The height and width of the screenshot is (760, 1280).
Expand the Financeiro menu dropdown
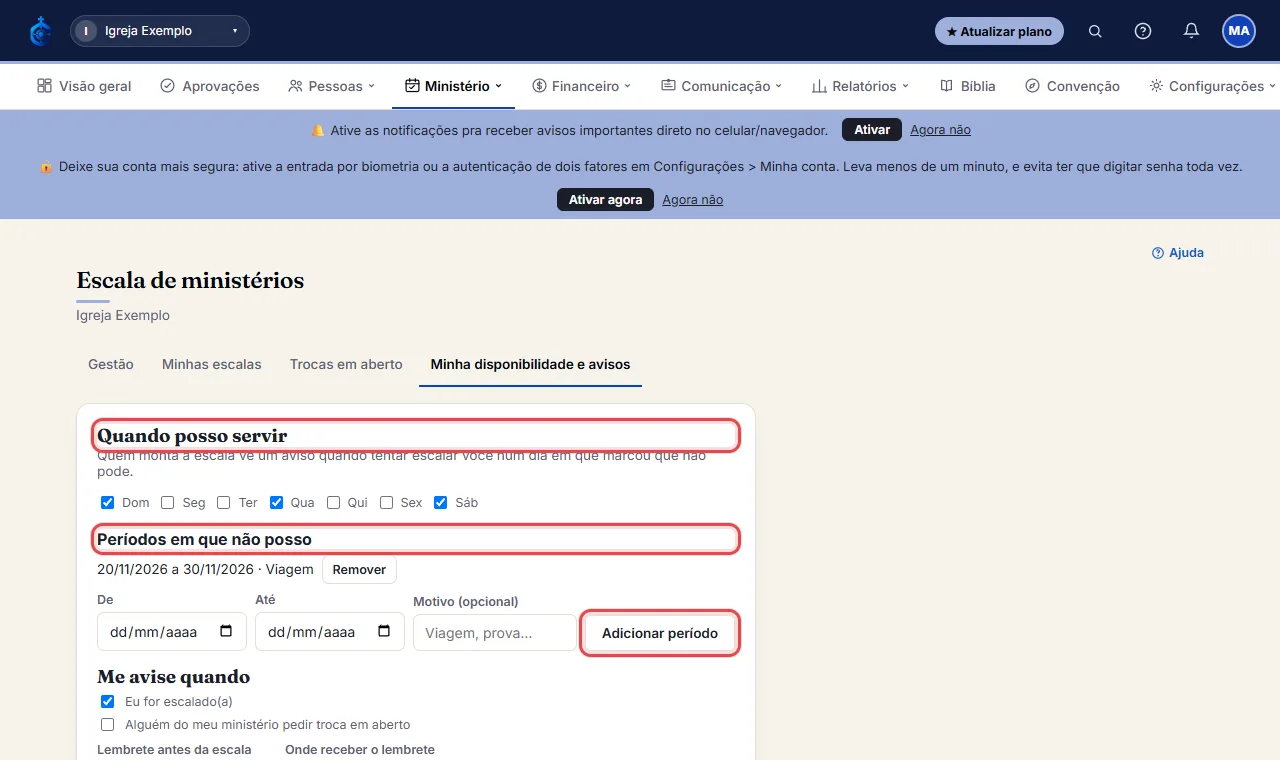coord(582,86)
